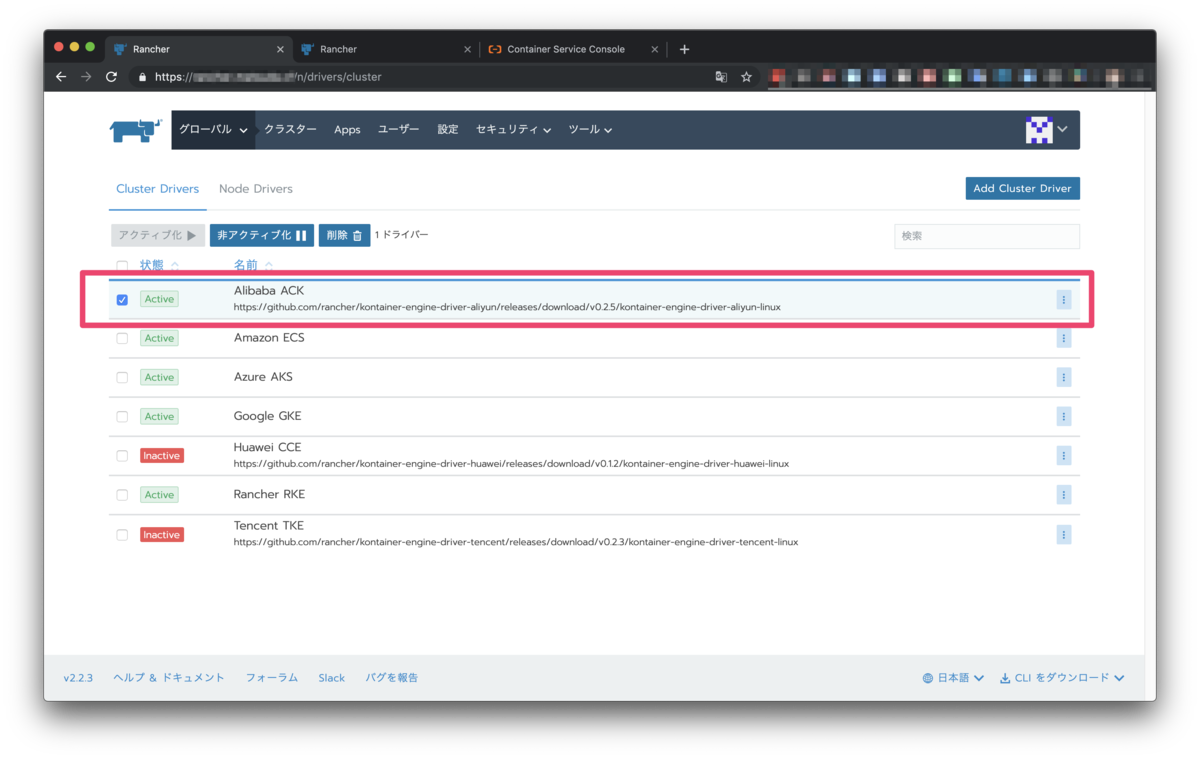Check the Azure AKS checkbox
Screen dimensions: 1200x759
[x=122, y=377]
